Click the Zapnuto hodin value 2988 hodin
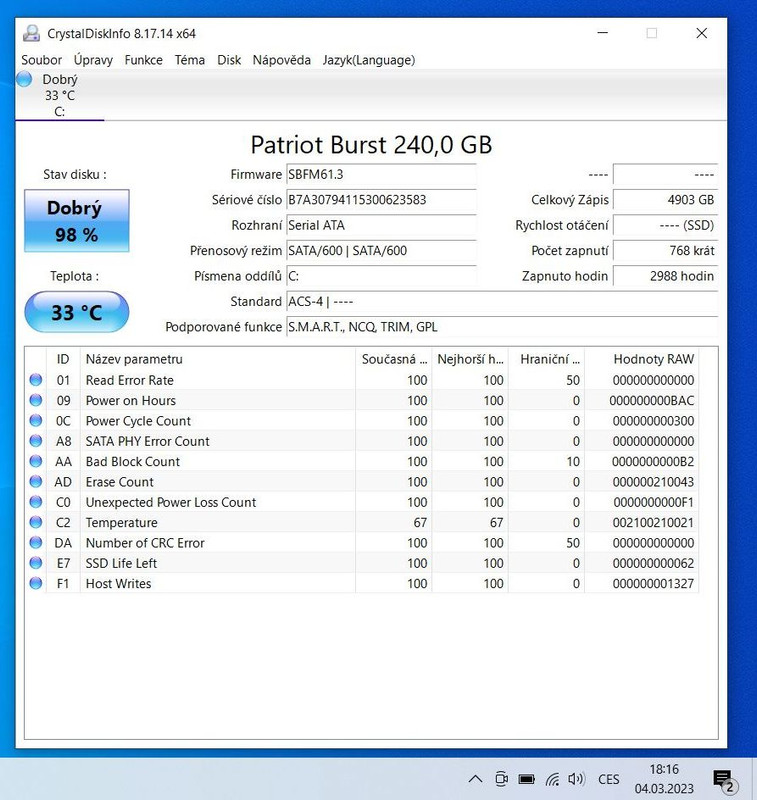 point(665,276)
